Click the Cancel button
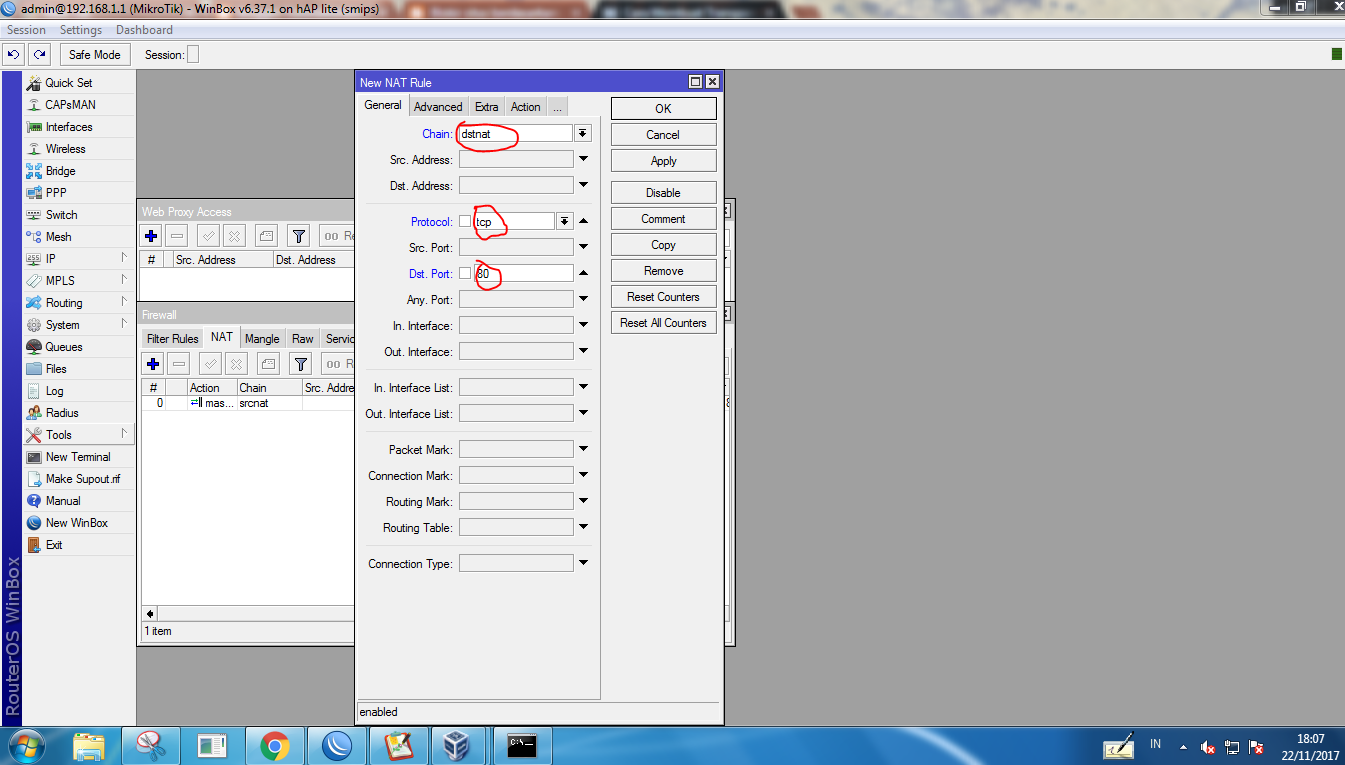This screenshot has width=1345, height=765. (663, 134)
